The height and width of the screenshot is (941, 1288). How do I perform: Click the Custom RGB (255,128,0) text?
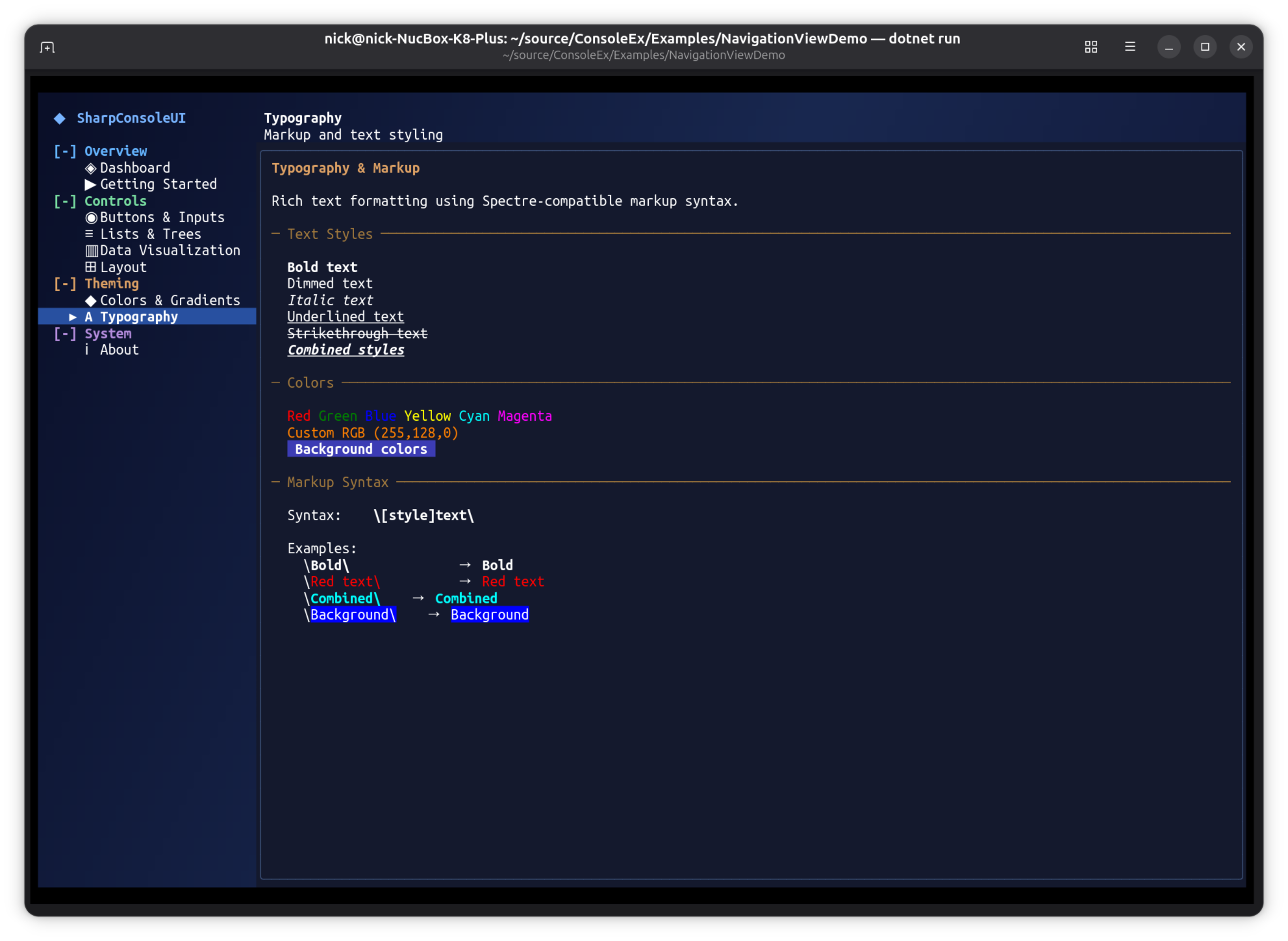(x=373, y=433)
